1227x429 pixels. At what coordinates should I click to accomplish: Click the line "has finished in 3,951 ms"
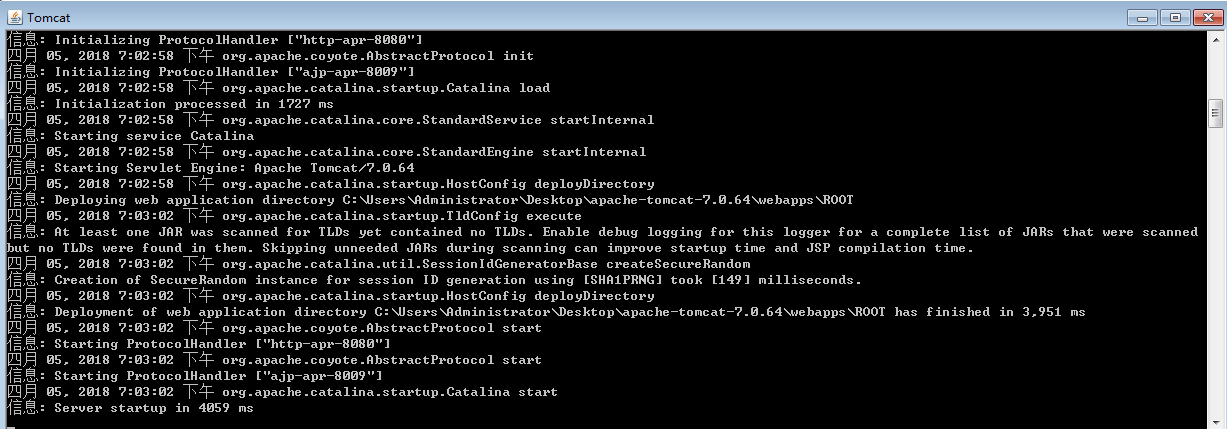click(546, 312)
